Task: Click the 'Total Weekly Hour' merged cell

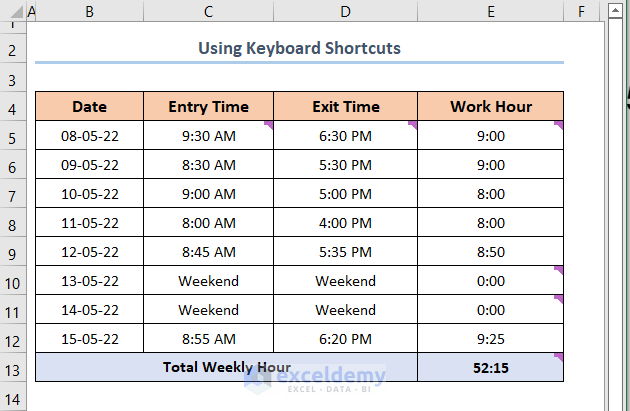Action: pyautogui.click(x=226, y=368)
